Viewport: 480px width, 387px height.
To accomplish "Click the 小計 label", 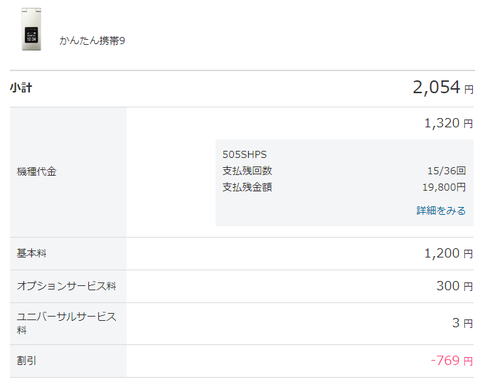I will [21, 88].
